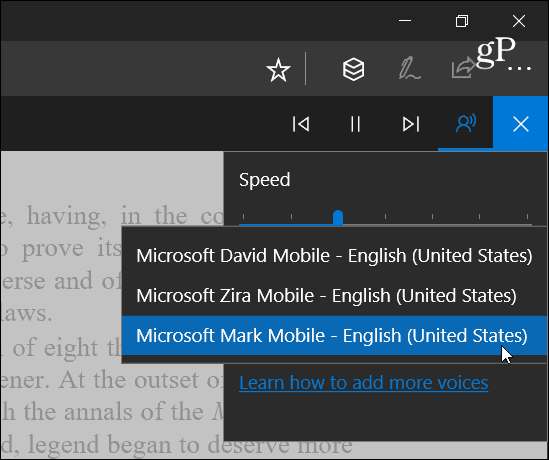Screen dimensions: 549x460
Task: Adjust the Speed slider handle
Action: pos(338,218)
